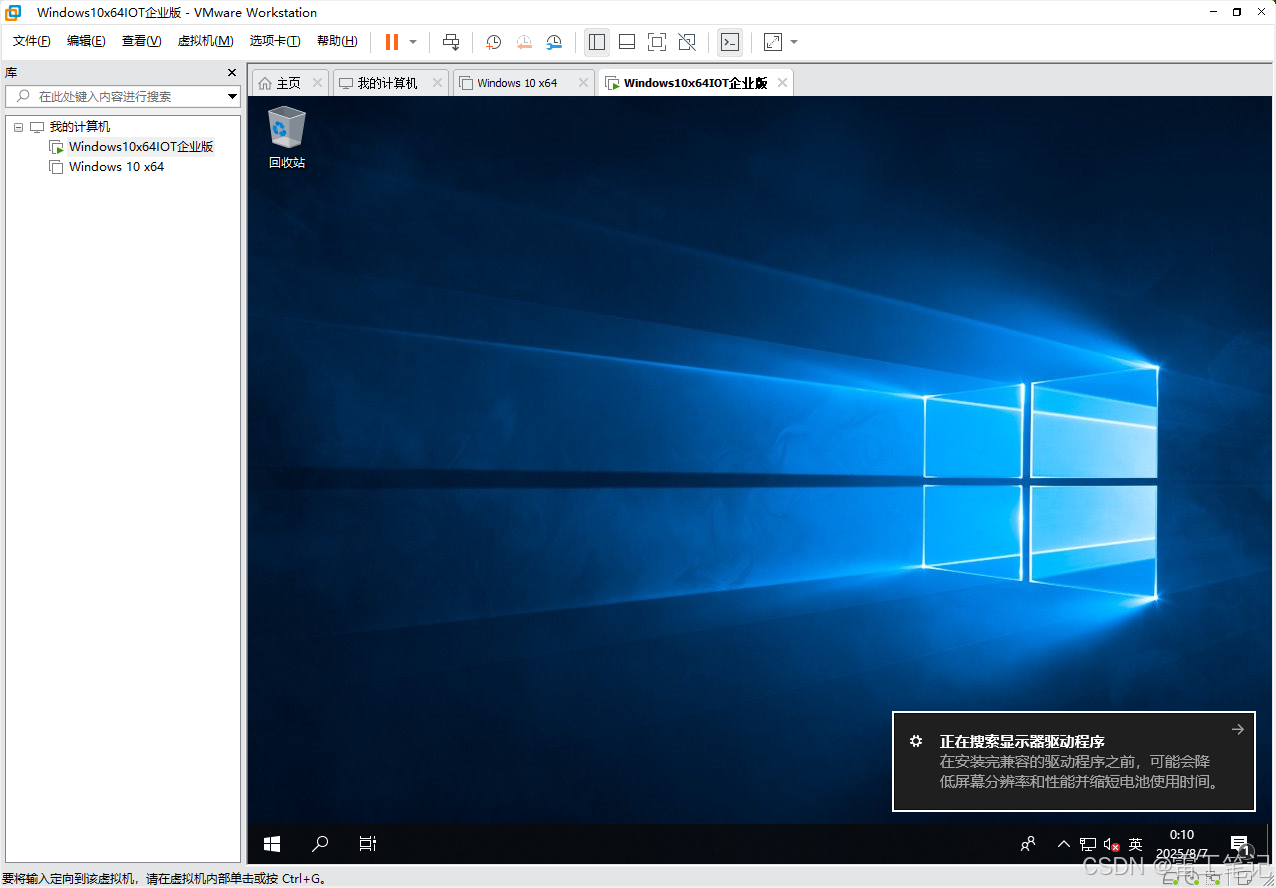Close the 主页 tab
This screenshot has height=888, width=1276.
click(317, 83)
